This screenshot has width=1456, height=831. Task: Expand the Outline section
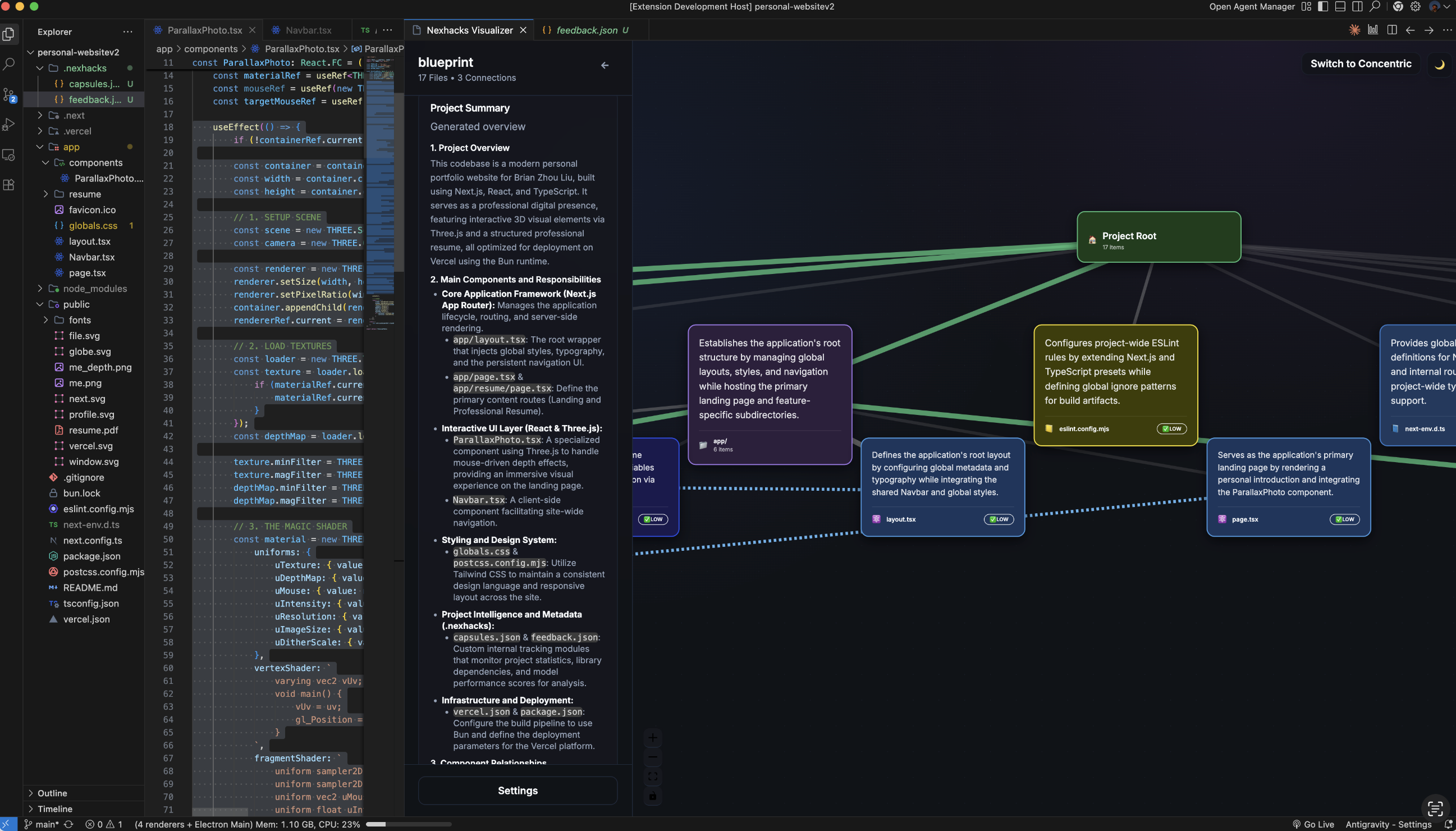(x=52, y=793)
